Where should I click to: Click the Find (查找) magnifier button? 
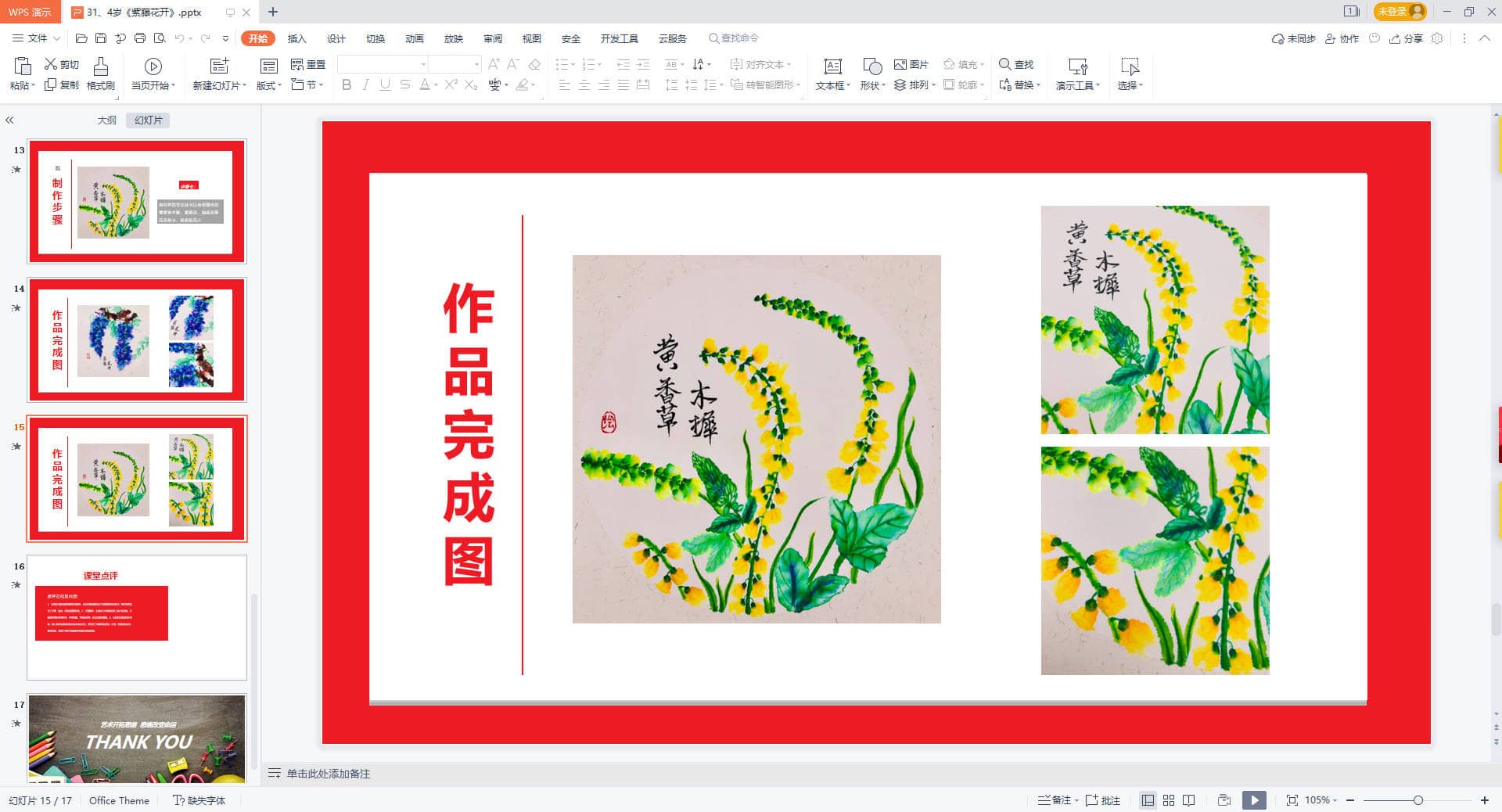(1016, 64)
